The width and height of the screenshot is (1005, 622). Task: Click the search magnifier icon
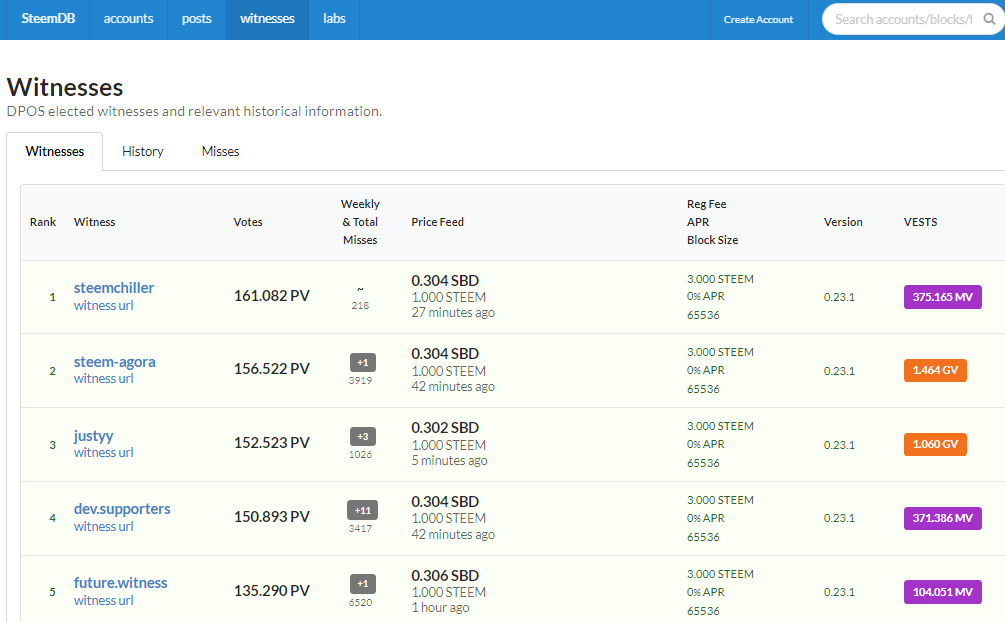pyautogui.click(x=989, y=19)
